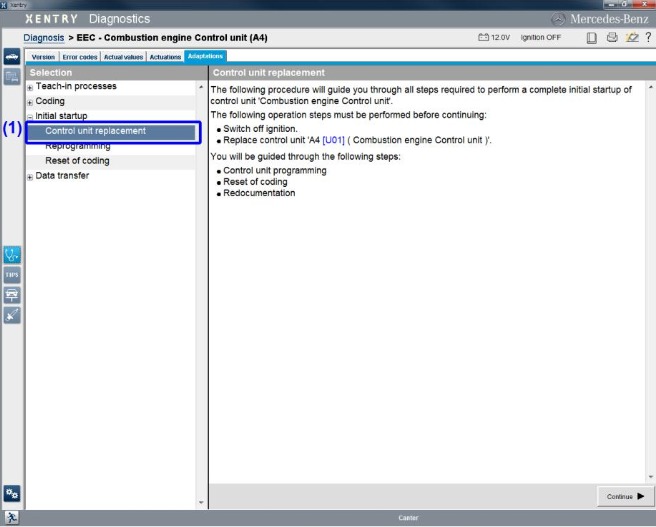Open the Actuations tab
Viewport: 656px width, 527px height.
click(x=165, y=57)
